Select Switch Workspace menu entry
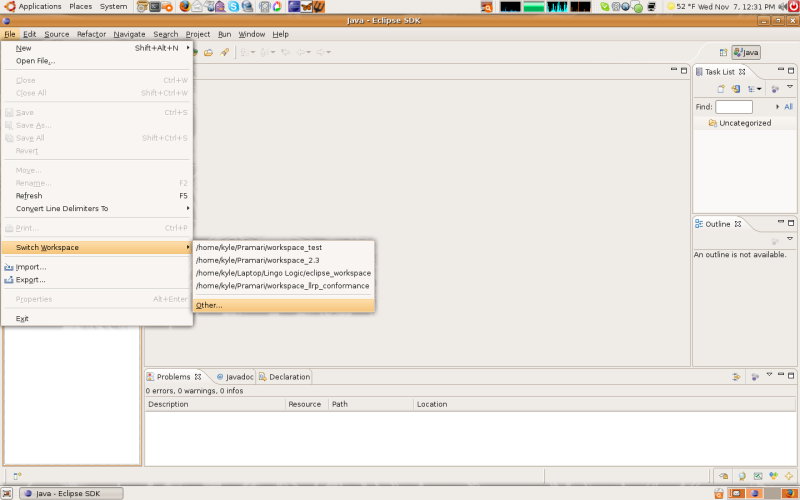800x500 pixels. [x=97, y=247]
